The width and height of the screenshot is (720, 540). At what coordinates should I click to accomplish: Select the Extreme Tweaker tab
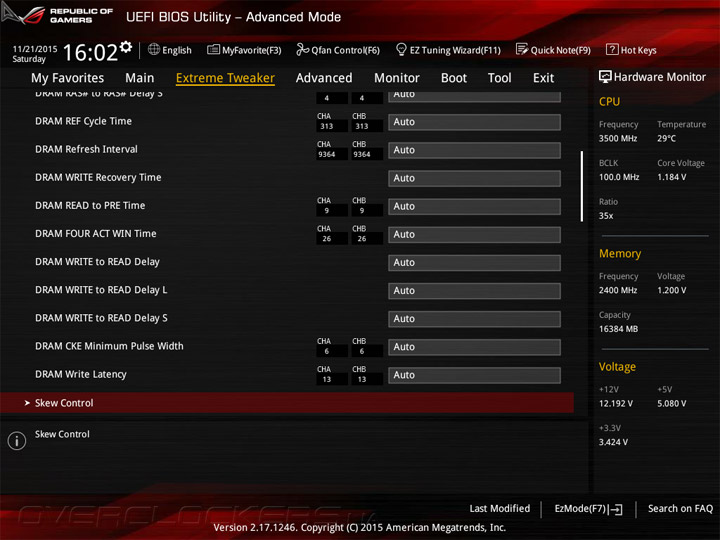click(225, 78)
